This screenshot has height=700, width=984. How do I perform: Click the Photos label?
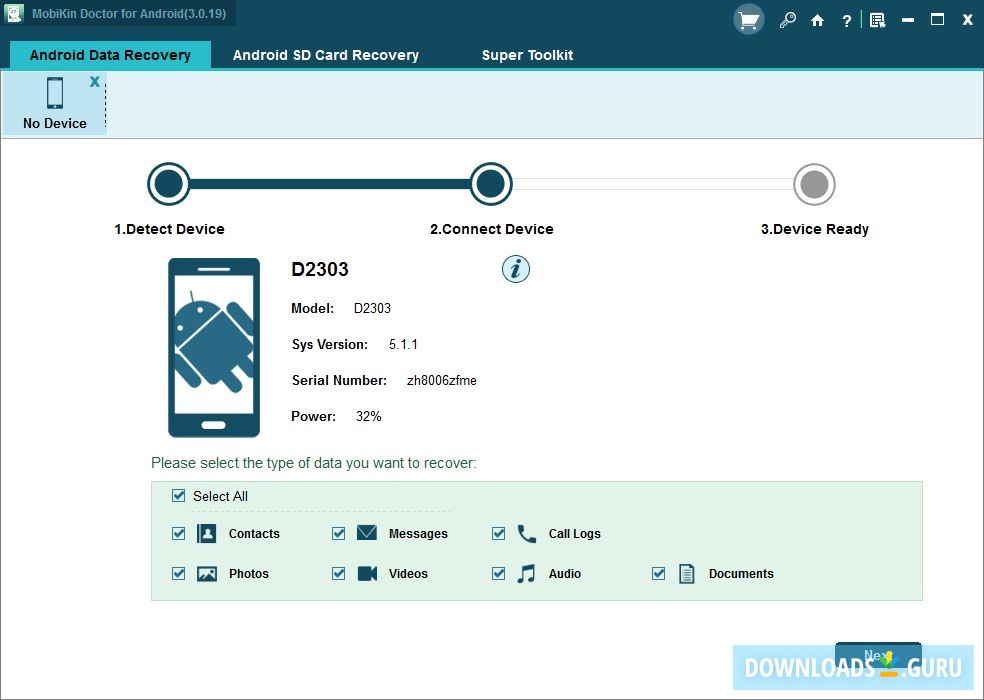249,573
